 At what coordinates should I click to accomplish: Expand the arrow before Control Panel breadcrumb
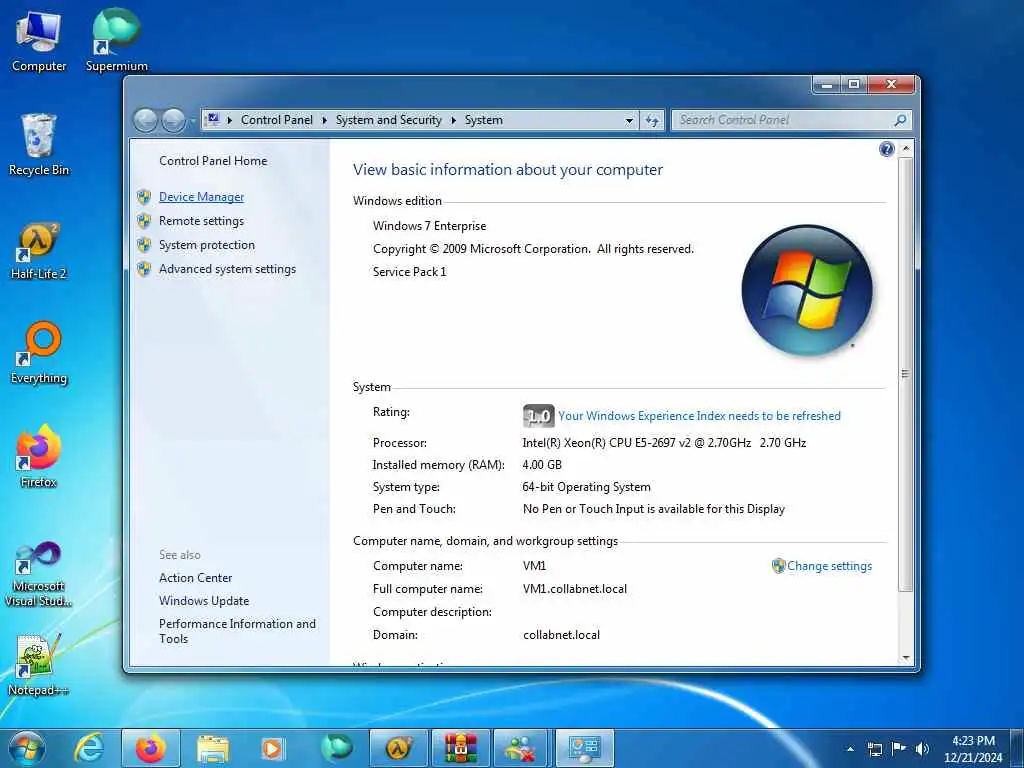coord(230,120)
